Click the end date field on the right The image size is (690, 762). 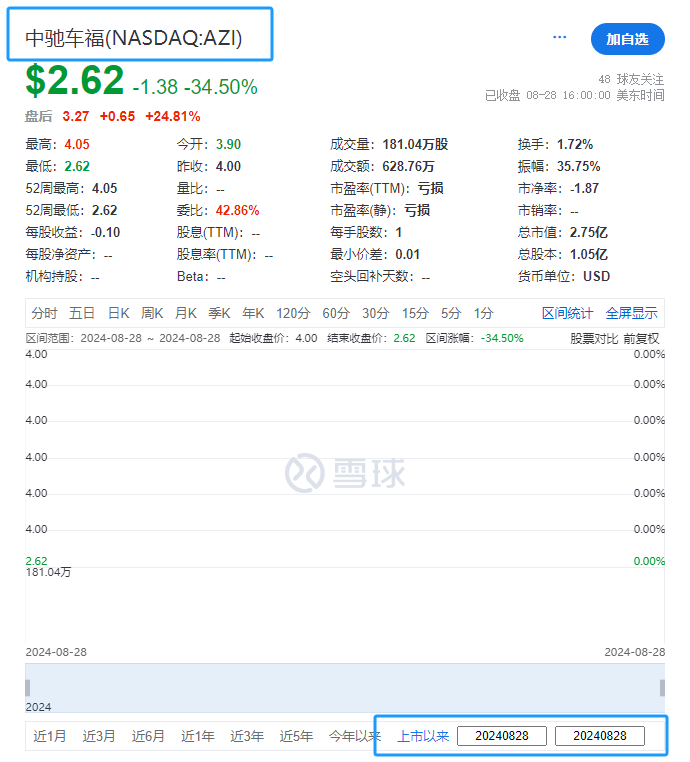point(600,736)
